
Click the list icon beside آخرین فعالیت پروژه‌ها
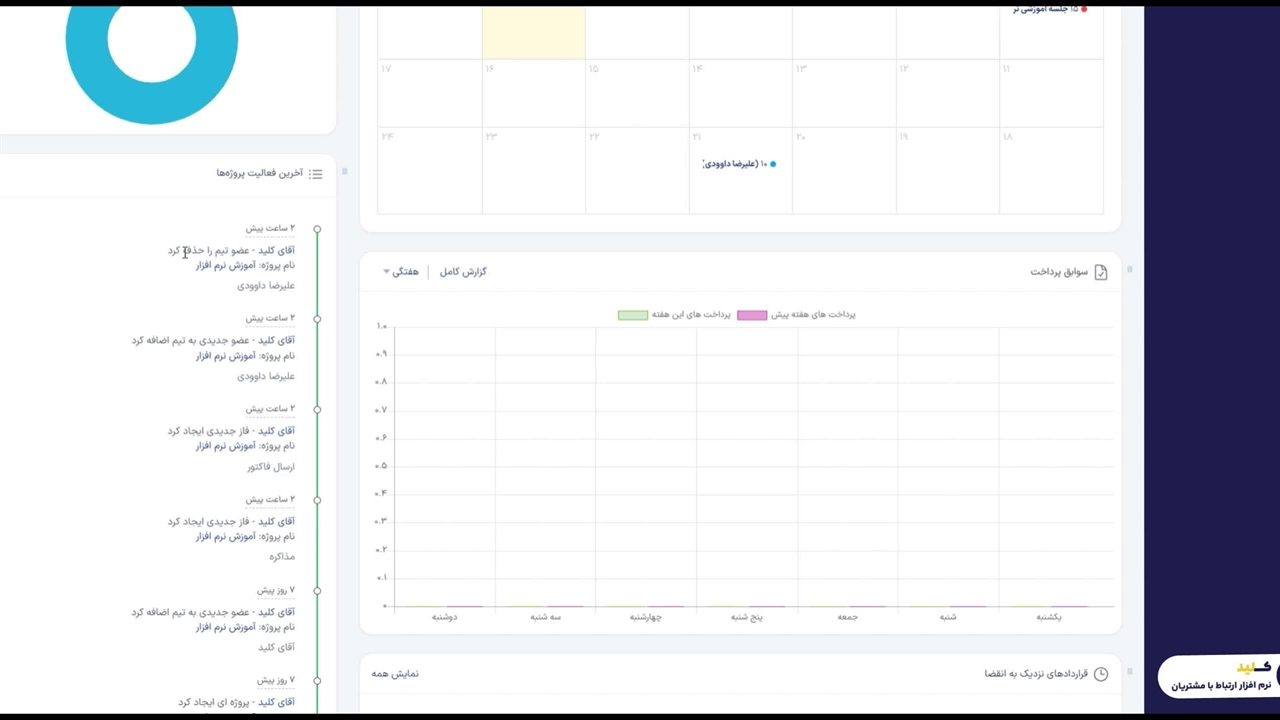[x=316, y=174]
